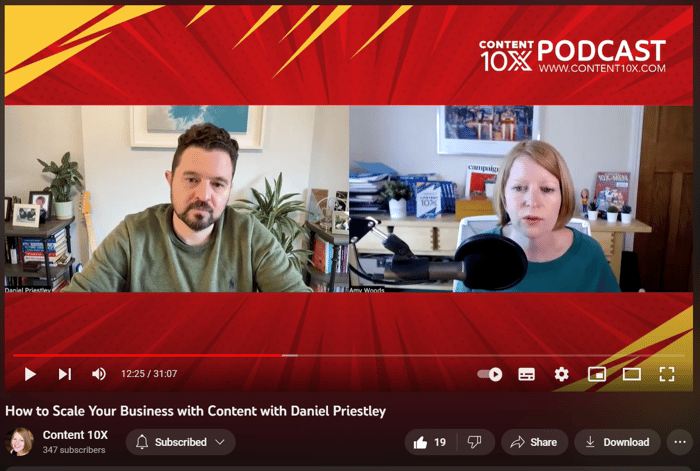700x471 pixels.
Task: Play the paused podcast video
Action: (x=30, y=374)
